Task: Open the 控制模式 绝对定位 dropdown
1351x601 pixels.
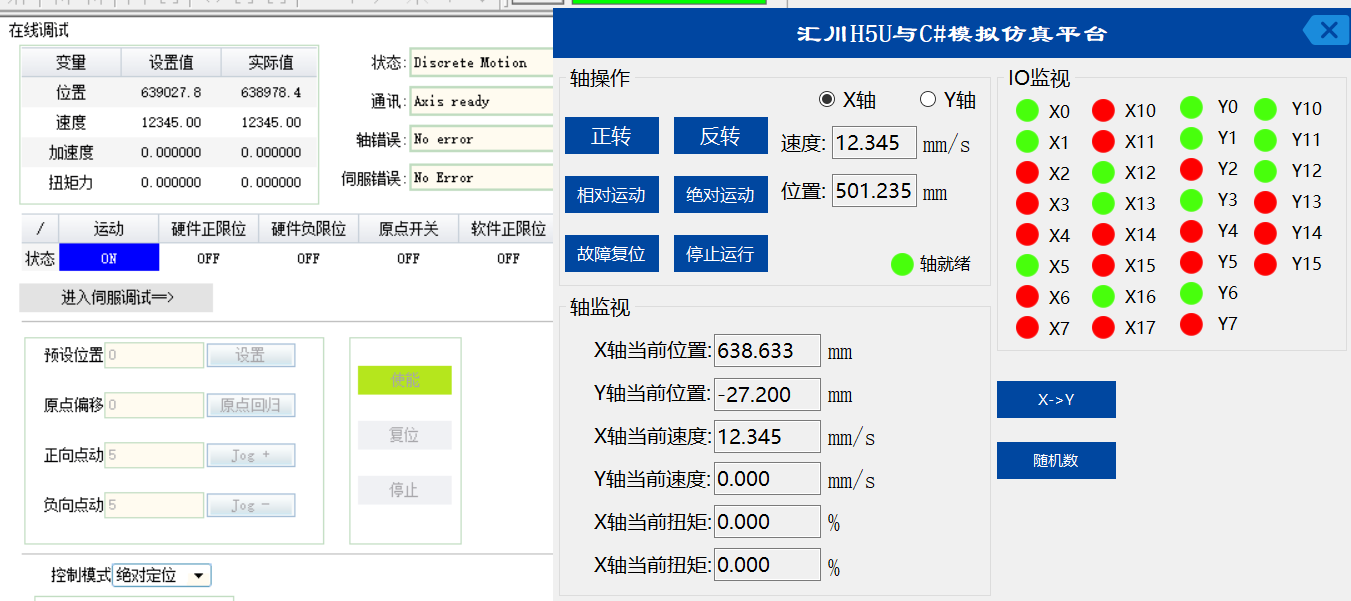Action: (161, 575)
